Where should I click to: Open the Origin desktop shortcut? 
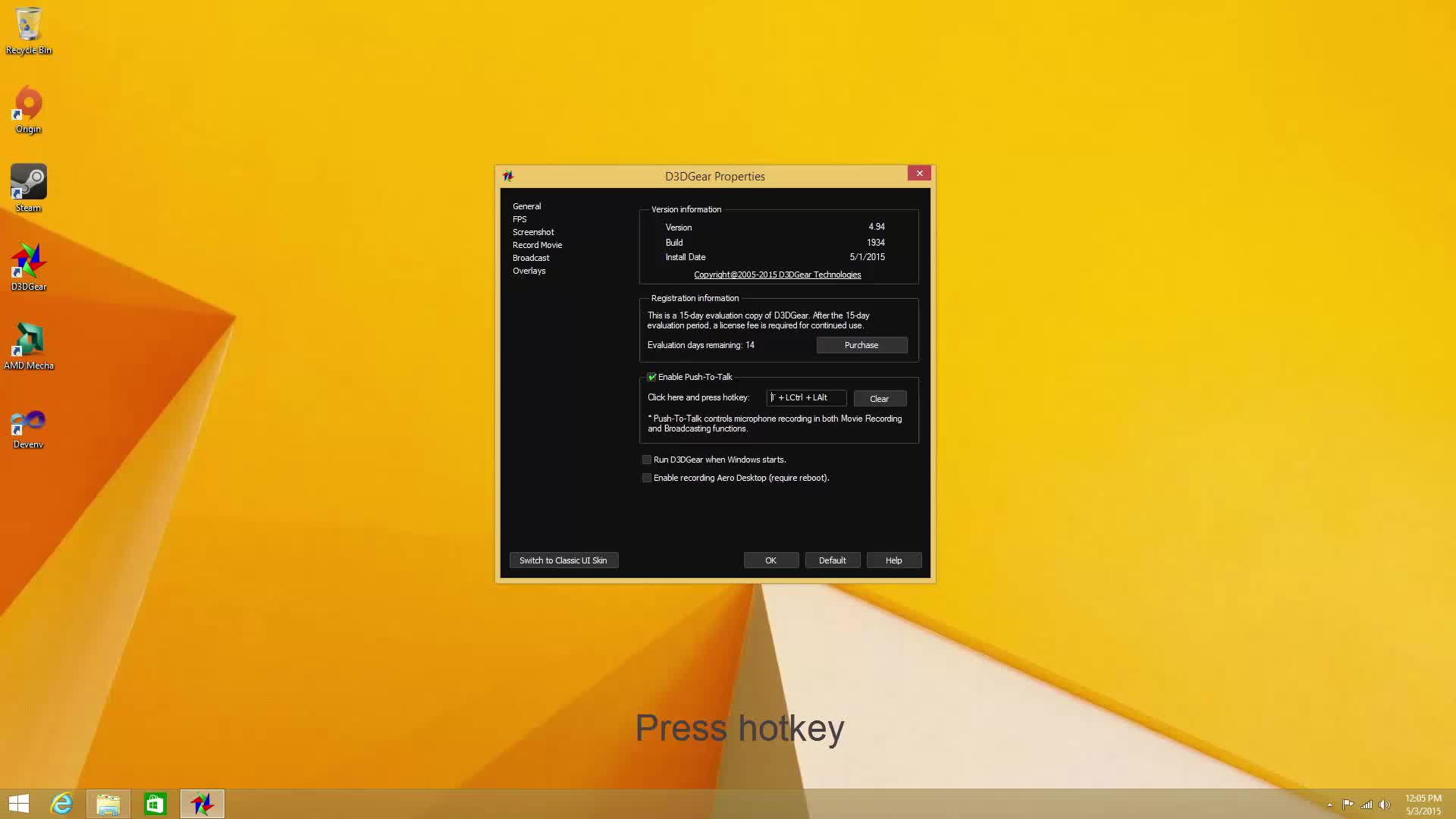point(29,104)
